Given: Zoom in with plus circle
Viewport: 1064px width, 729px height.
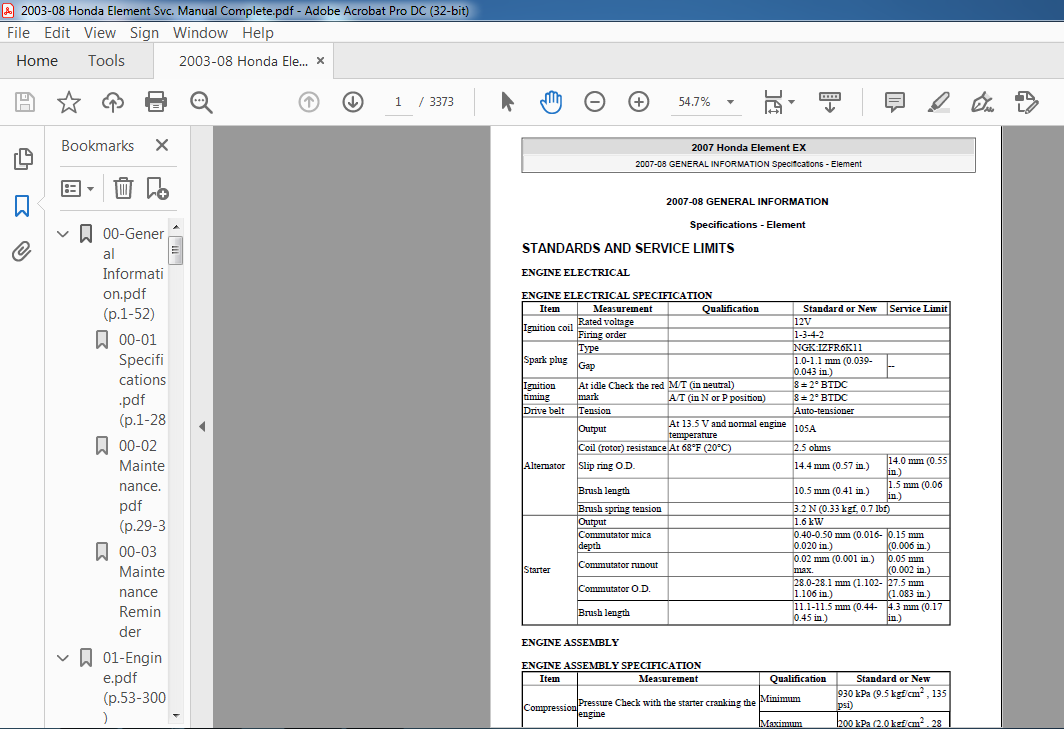Looking at the screenshot, I should tap(639, 102).
